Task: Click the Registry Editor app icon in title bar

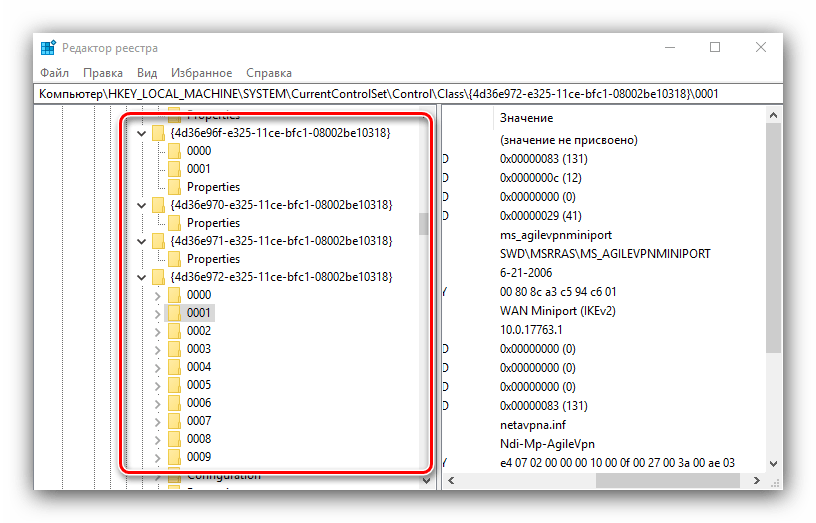Action: click(48, 47)
